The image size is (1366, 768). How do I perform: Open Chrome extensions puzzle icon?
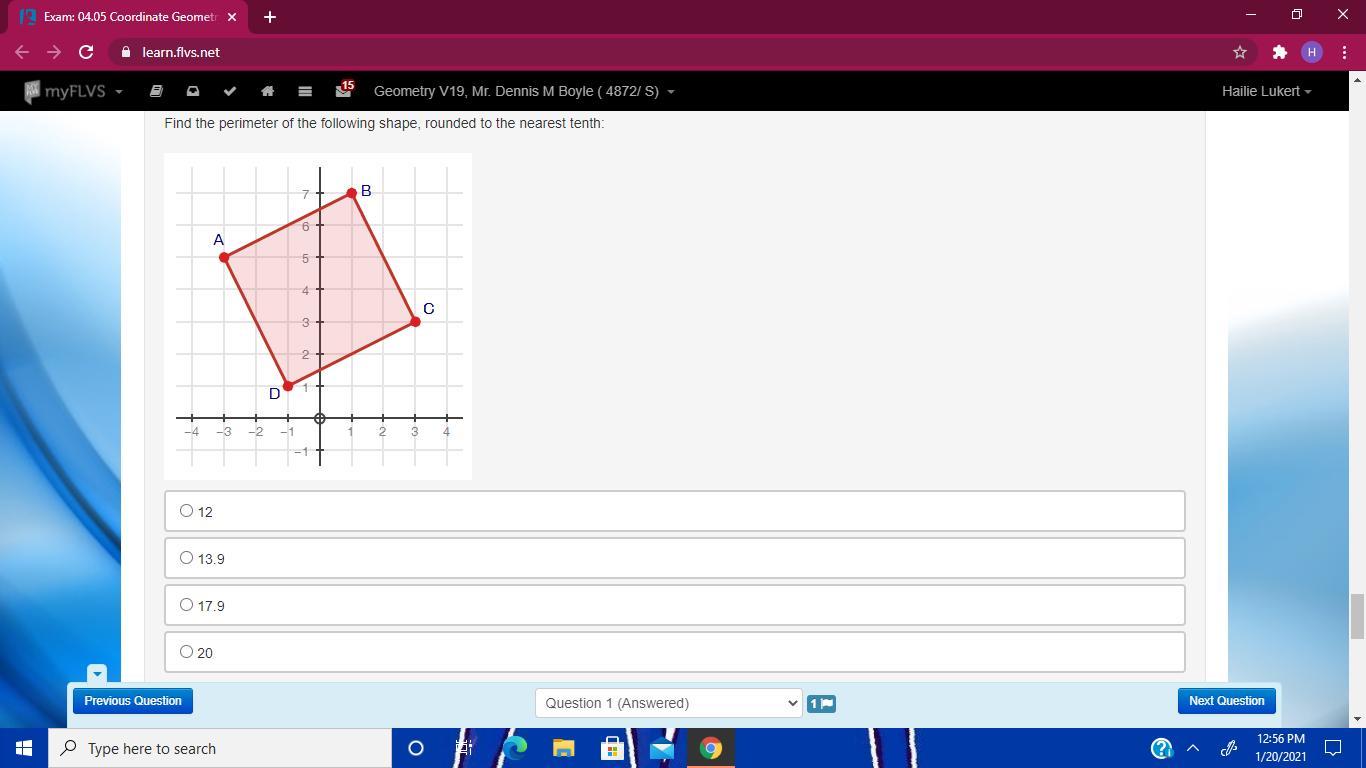[1279, 52]
